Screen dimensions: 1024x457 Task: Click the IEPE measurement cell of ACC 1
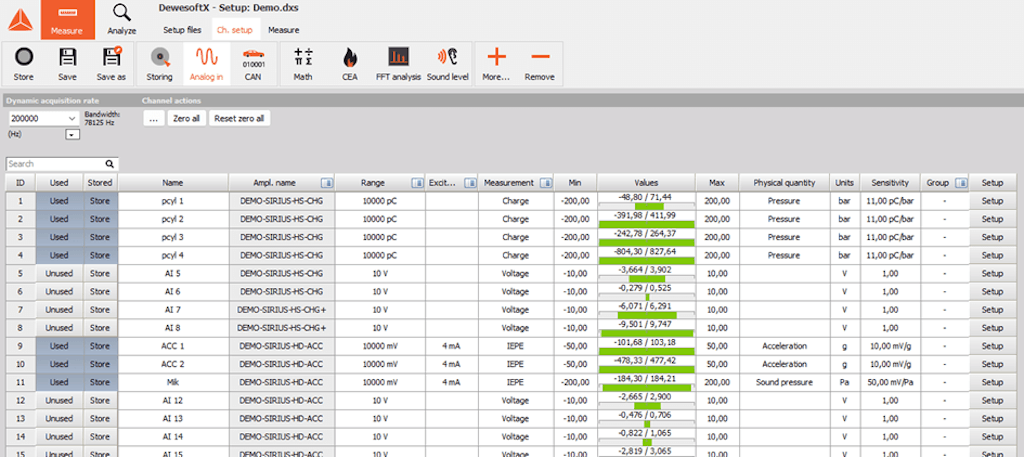tap(515, 346)
